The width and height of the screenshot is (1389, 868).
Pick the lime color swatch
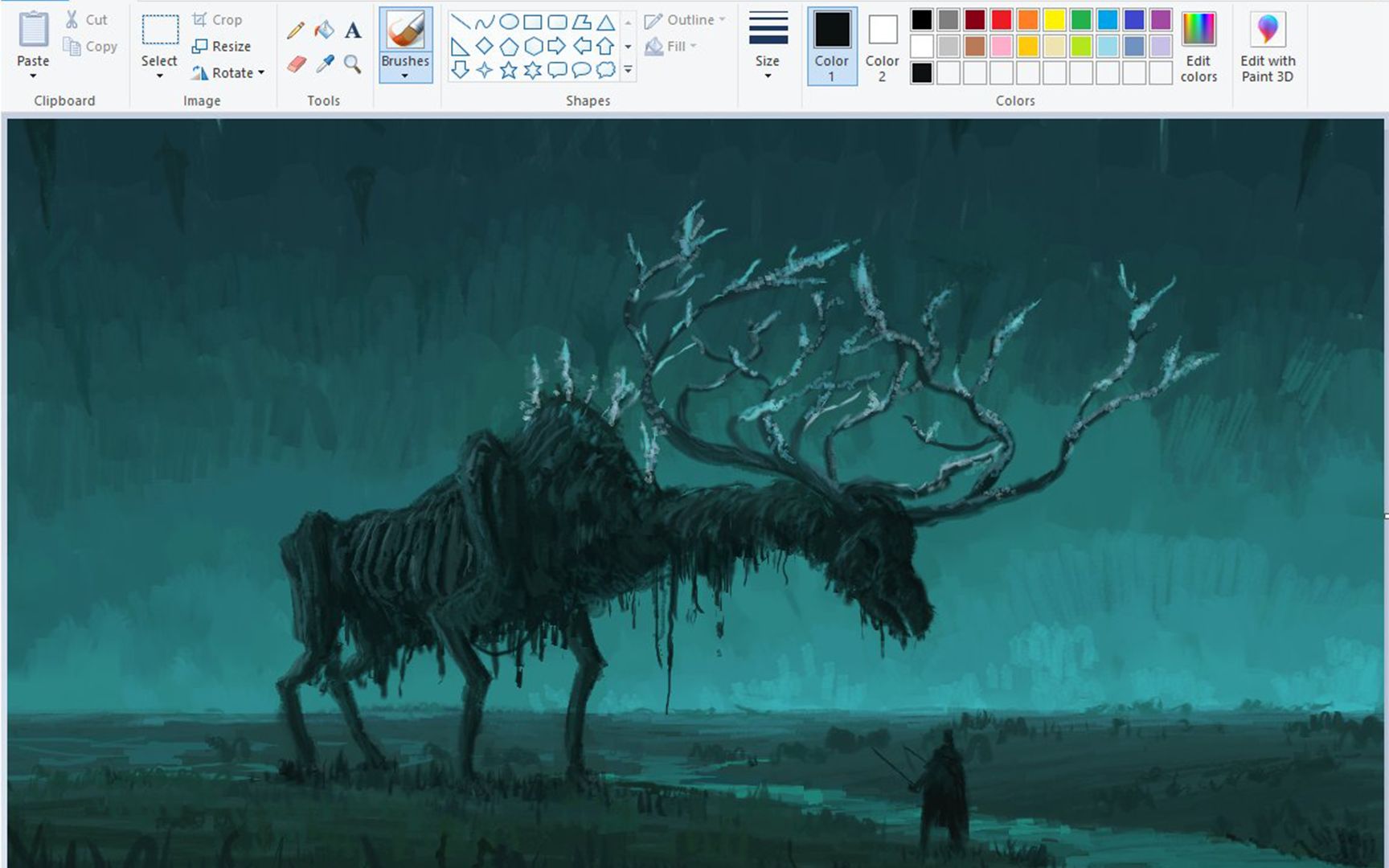(x=1081, y=46)
